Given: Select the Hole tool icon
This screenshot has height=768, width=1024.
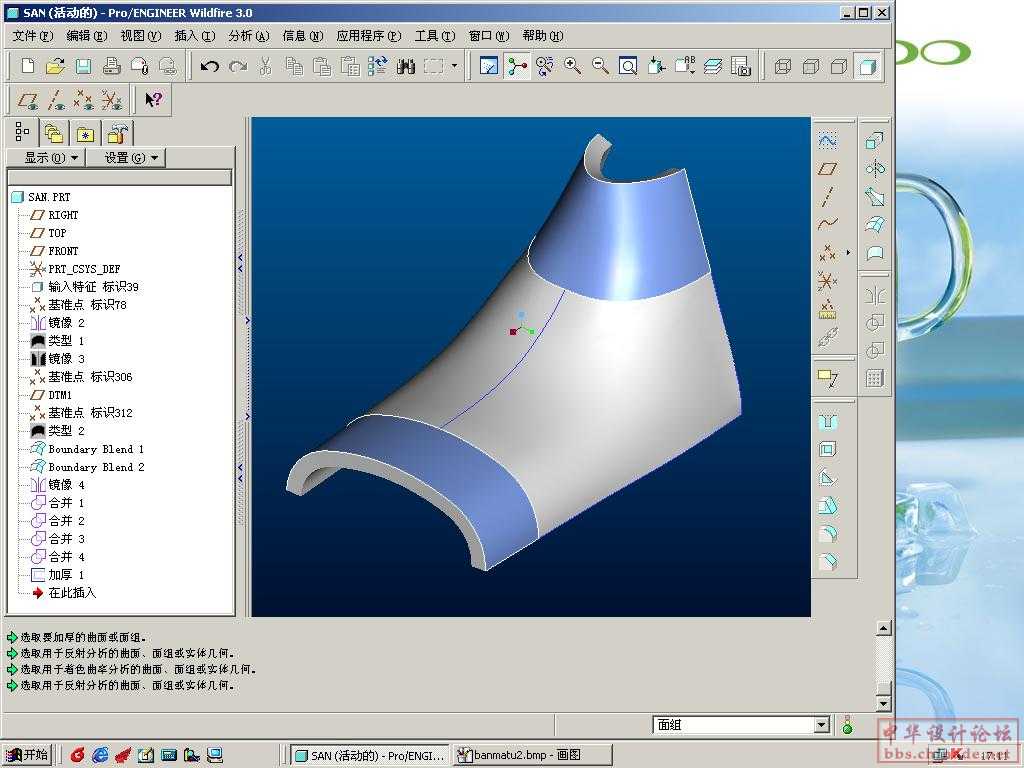Looking at the screenshot, I should [827, 421].
